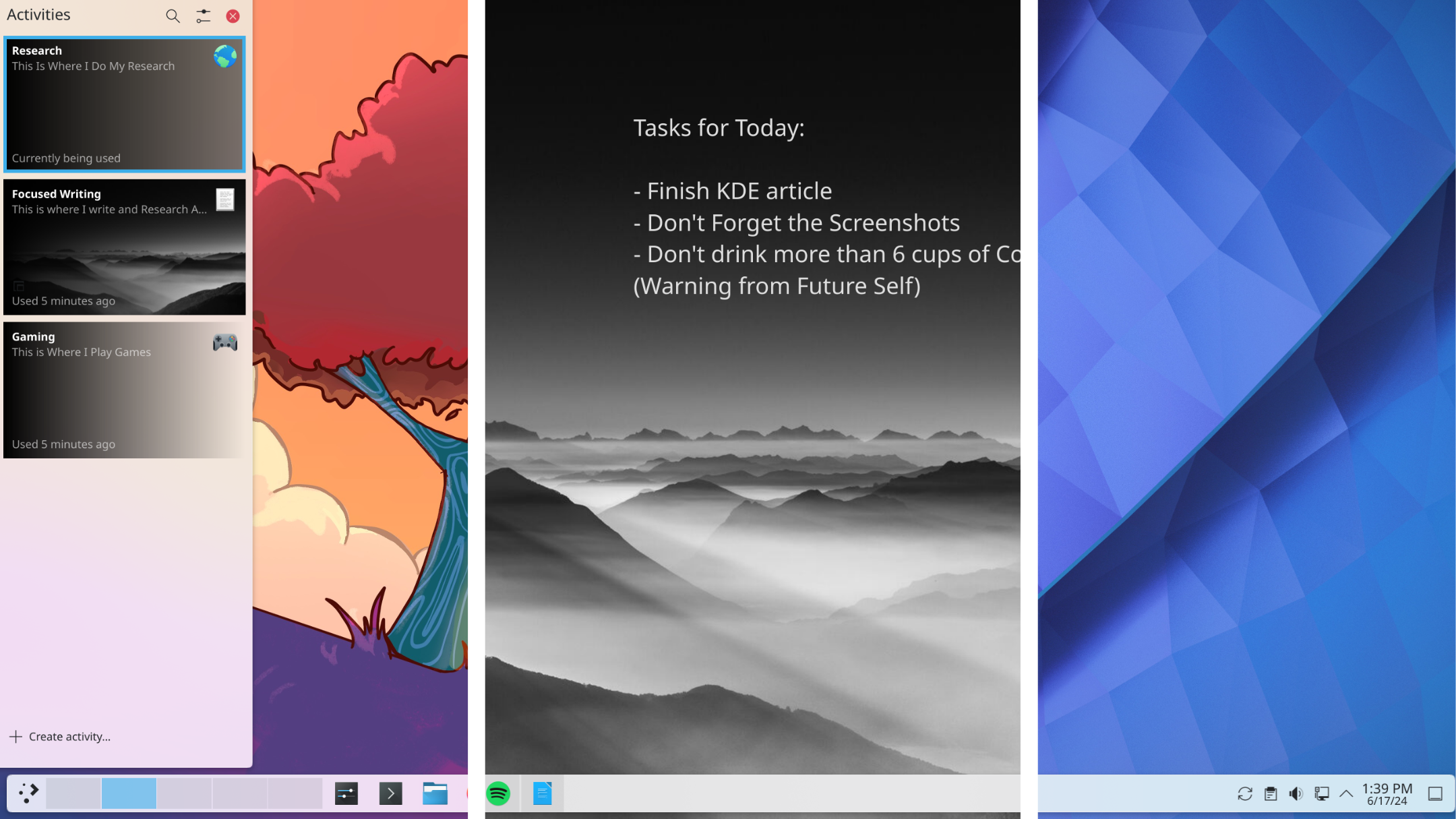Image resolution: width=1456 pixels, height=819 pixels.
Task: Open system tray network/display icon
Action: point(1320,794)
